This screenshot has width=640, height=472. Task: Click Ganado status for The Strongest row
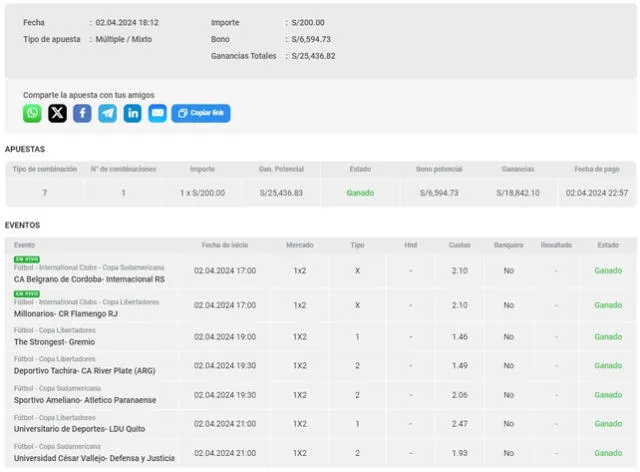(x=608, y=337)
